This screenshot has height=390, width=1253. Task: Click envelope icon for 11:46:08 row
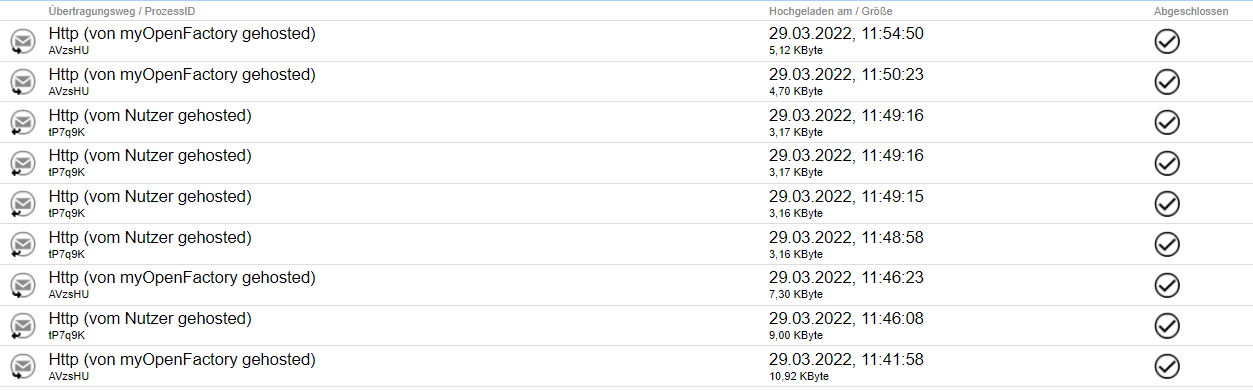22,326
